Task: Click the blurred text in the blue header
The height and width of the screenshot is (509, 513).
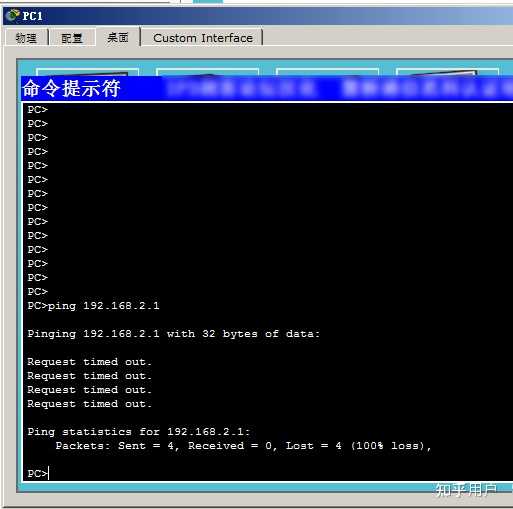Action: (338, 89)
